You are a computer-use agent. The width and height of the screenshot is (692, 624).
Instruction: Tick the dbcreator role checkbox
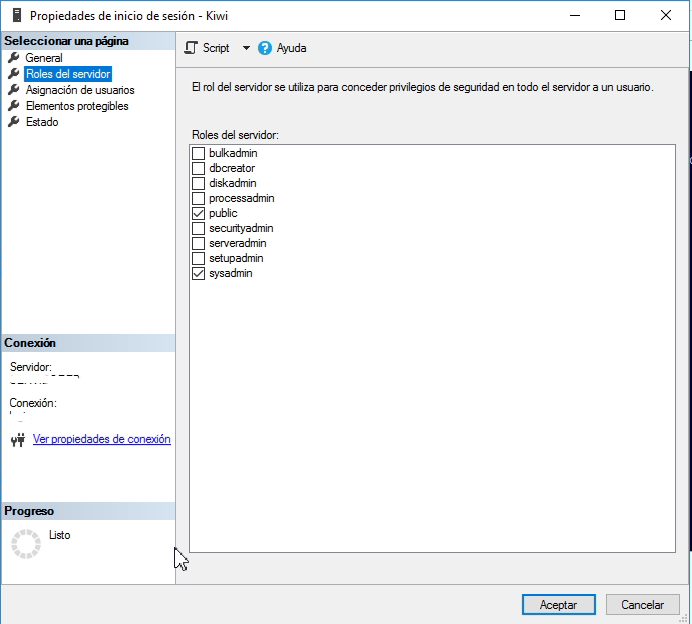coord(198,168)
